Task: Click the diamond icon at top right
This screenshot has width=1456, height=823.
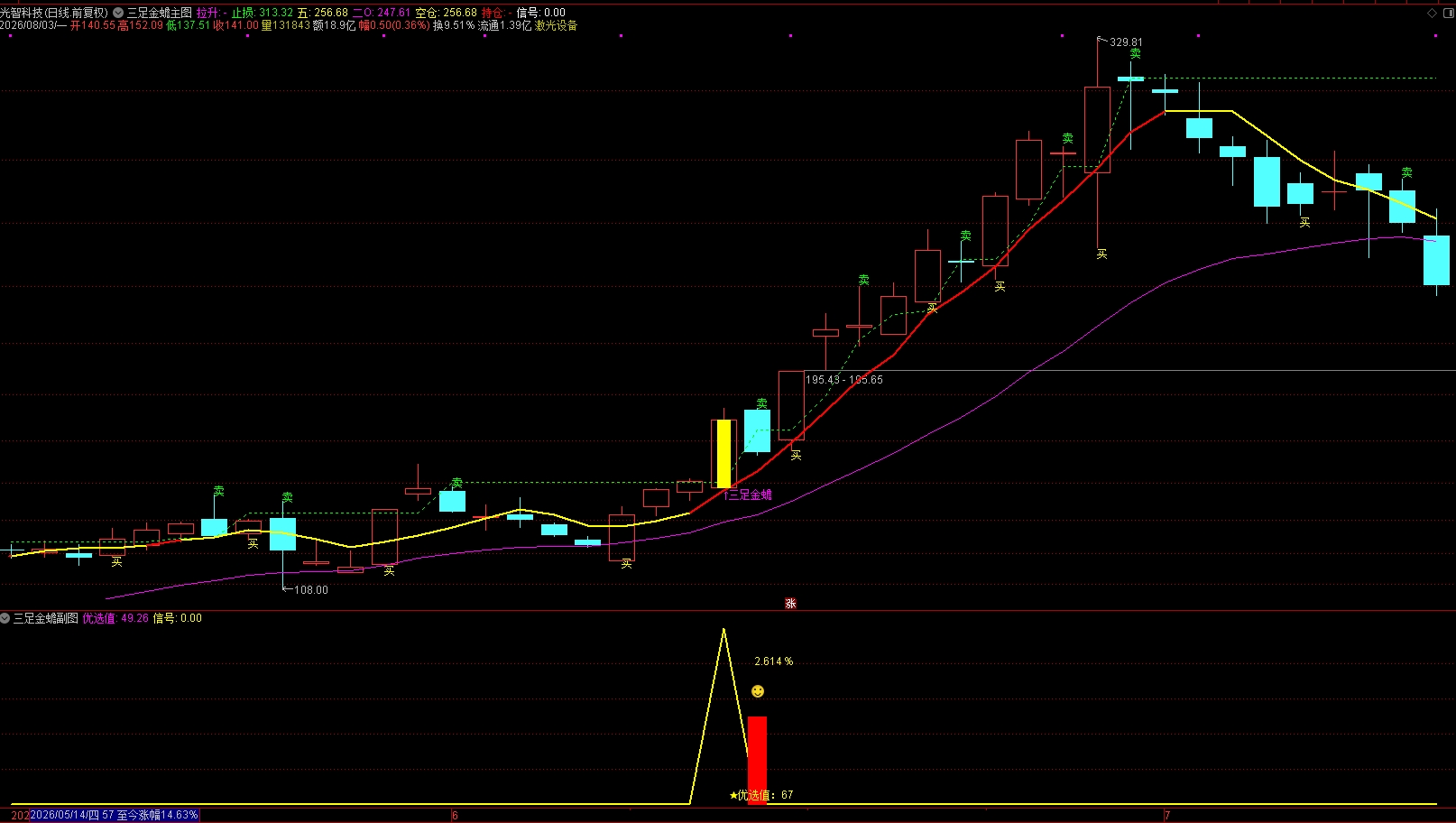Action: [x=1432, y=13]
